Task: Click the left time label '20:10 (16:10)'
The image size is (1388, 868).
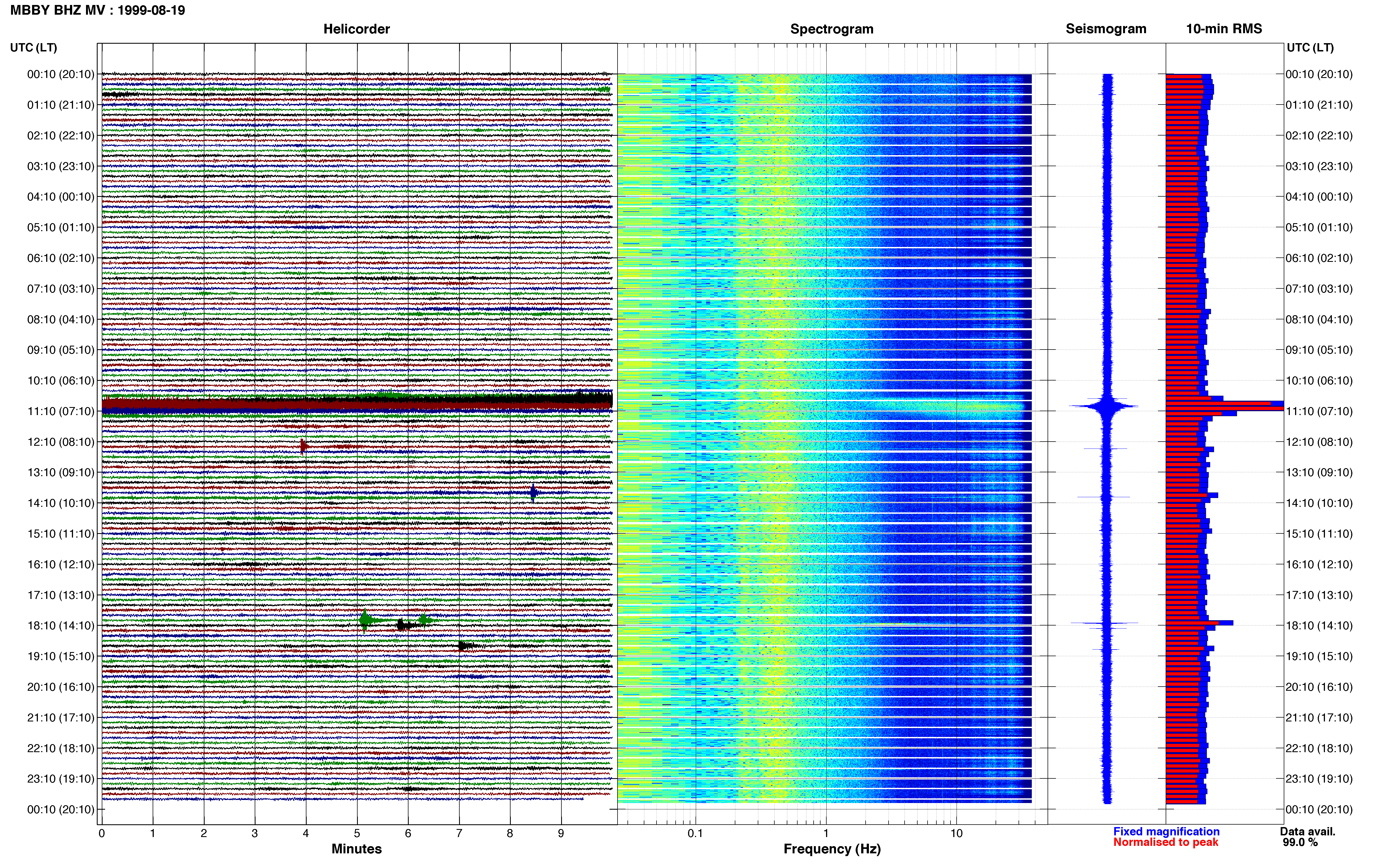Action: click(61, 687)
